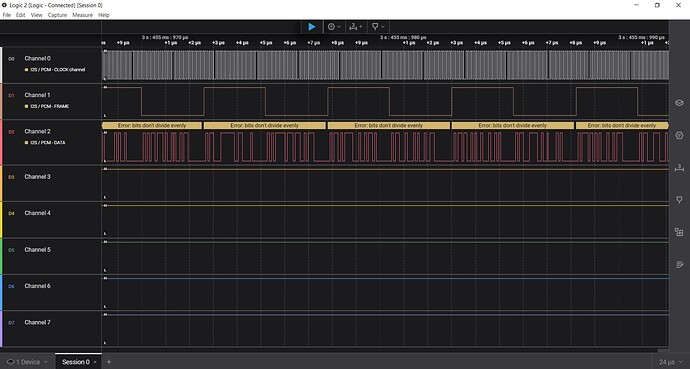Viewport: 690px width, 369px height.
Task: Open the View menu
Action: click(37, 15)
